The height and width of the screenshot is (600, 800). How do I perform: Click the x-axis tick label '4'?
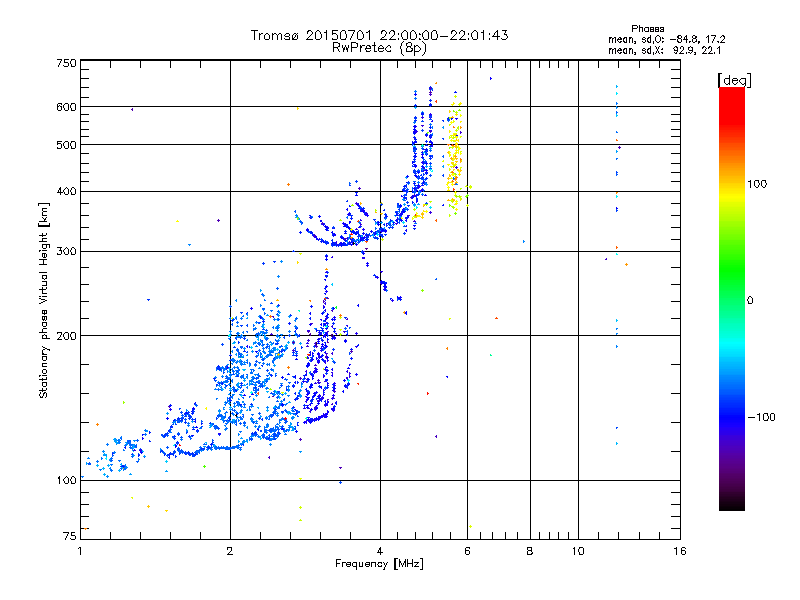pos(380,551)
